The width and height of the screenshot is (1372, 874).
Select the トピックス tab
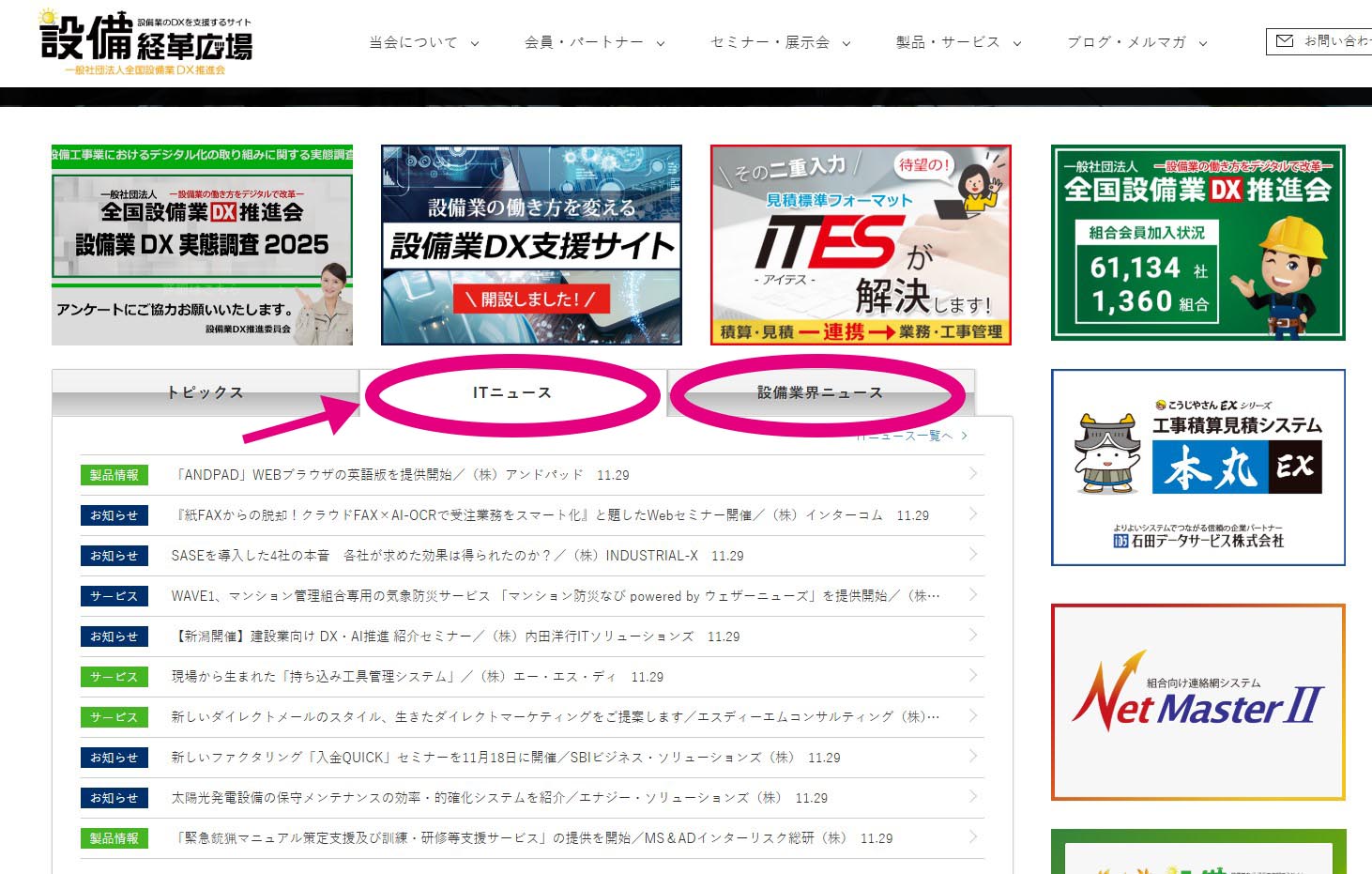pyautogui.click(x=204, y=391)
